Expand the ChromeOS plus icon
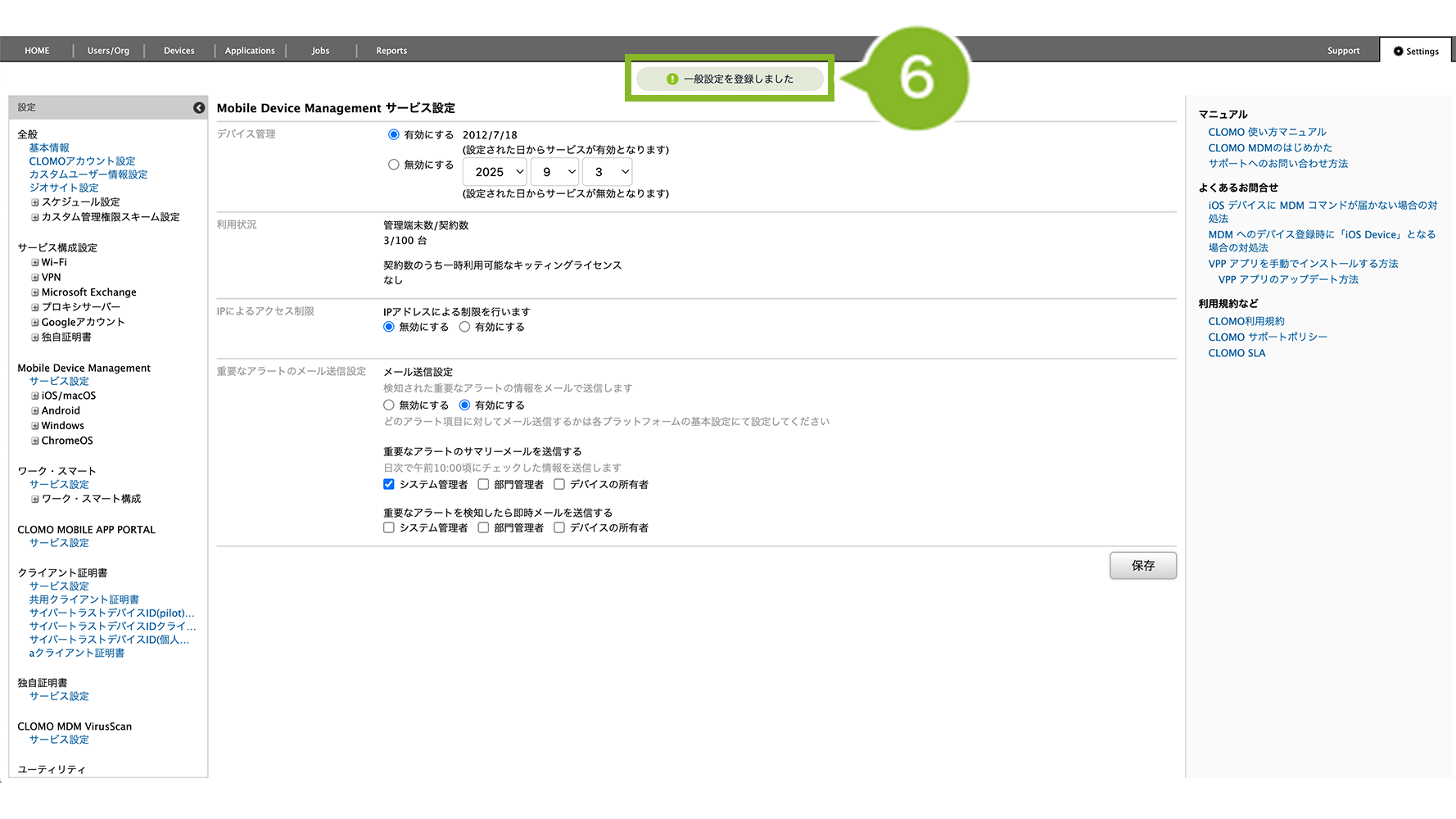1456x819 pixels. click(35, 441)
